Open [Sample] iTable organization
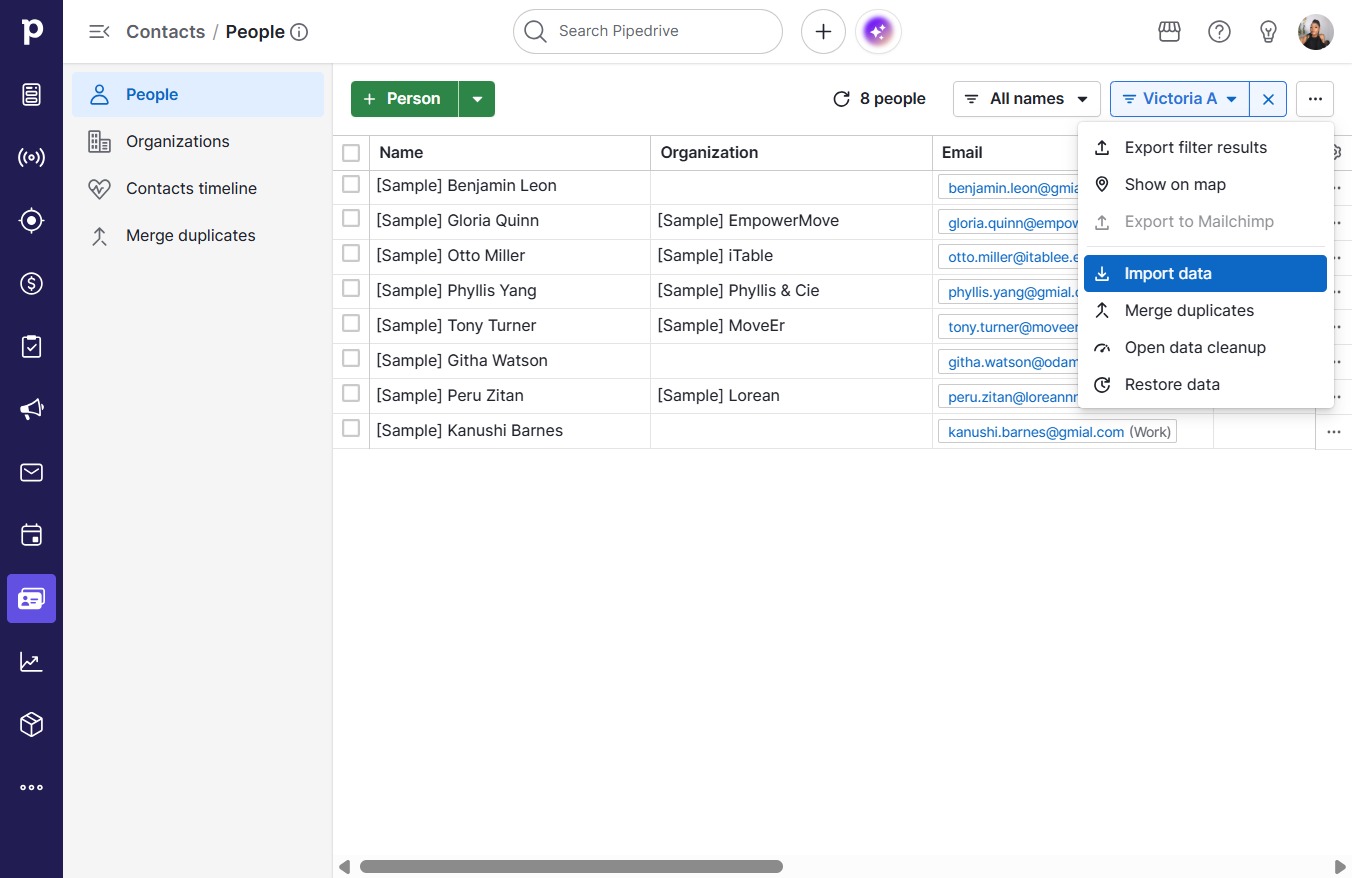The width and height of the screenshot is (1352, 878). click(x=715, y=255)
